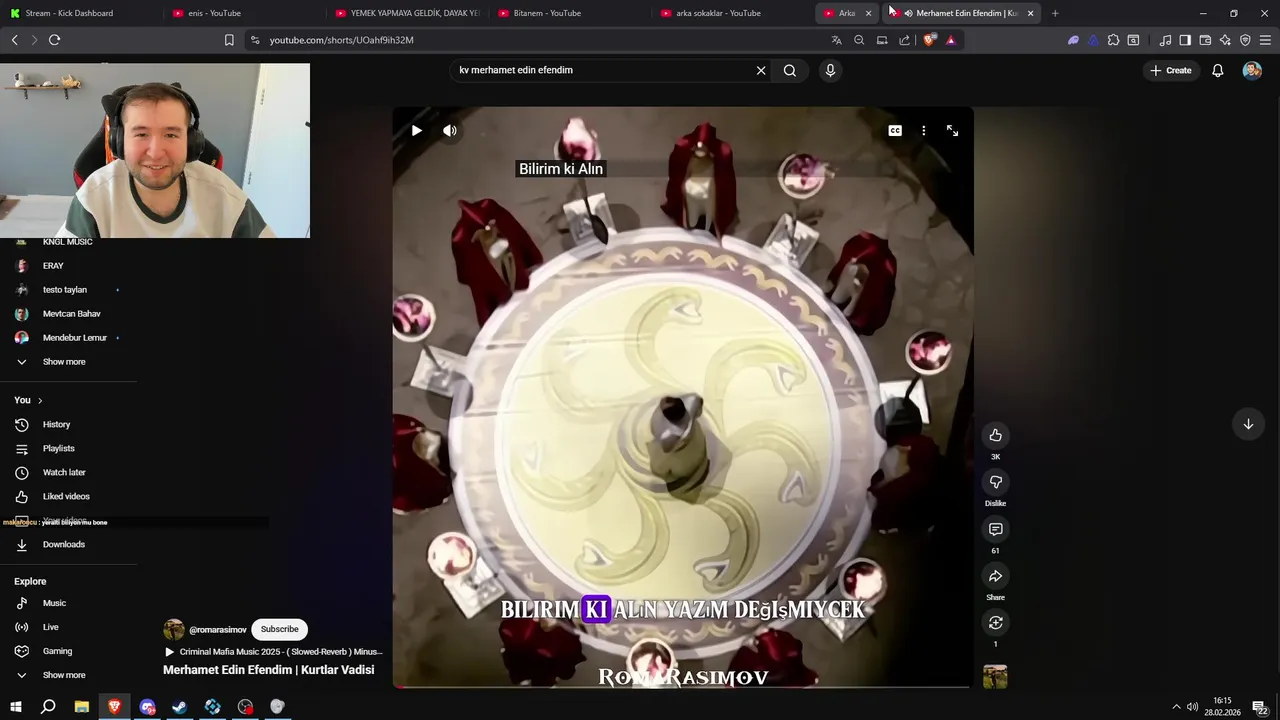Click the address bar URL
1280x720 pixels.
pyautogui.click(x=341, y=40)
